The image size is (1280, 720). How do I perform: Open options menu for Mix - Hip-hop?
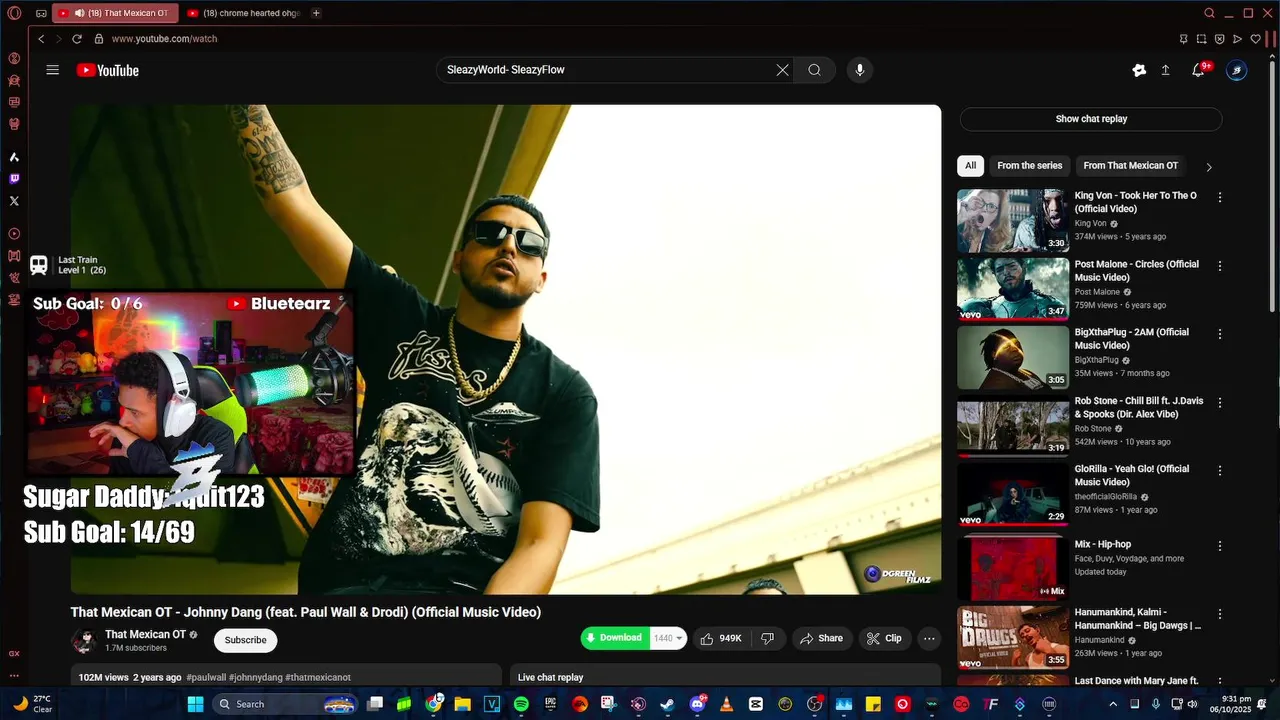click(1219, 546)
